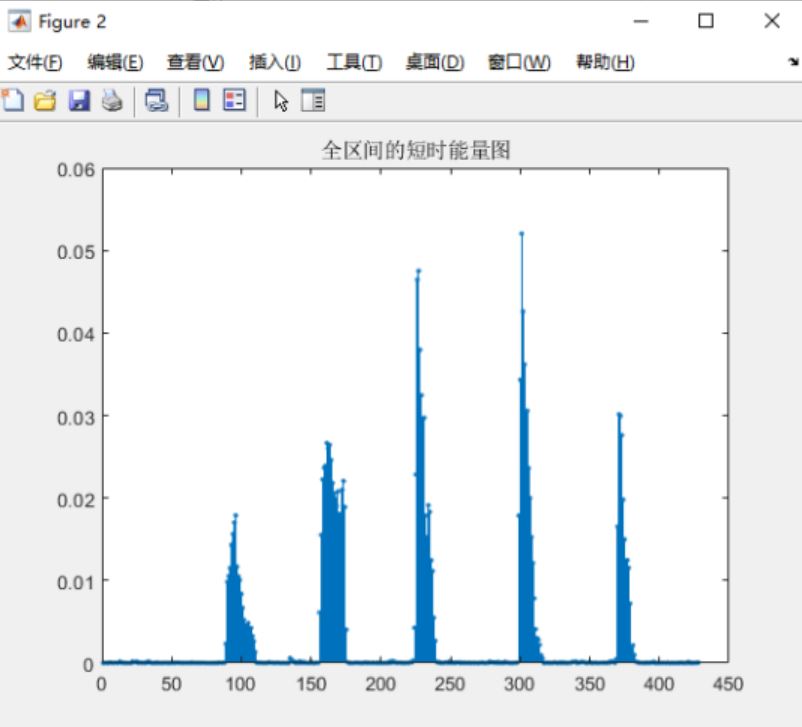Click the x-axis label 100
This screenshot has width=802, height=727.
pyautogui.click(x=240, y=684)
